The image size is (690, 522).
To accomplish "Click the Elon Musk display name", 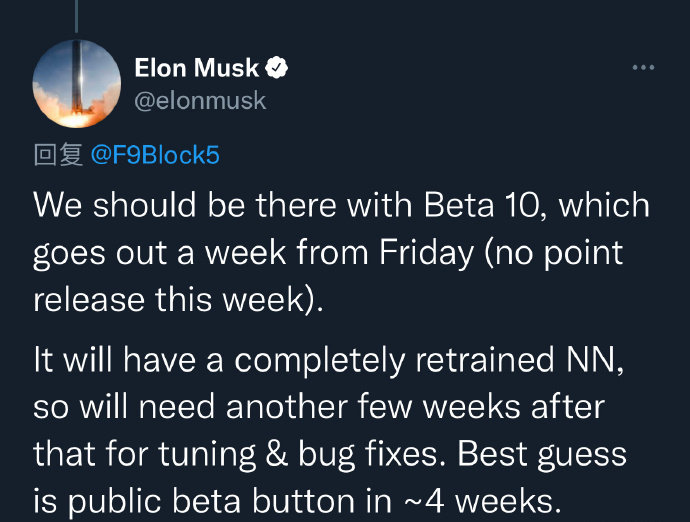I will pos(197,68).
